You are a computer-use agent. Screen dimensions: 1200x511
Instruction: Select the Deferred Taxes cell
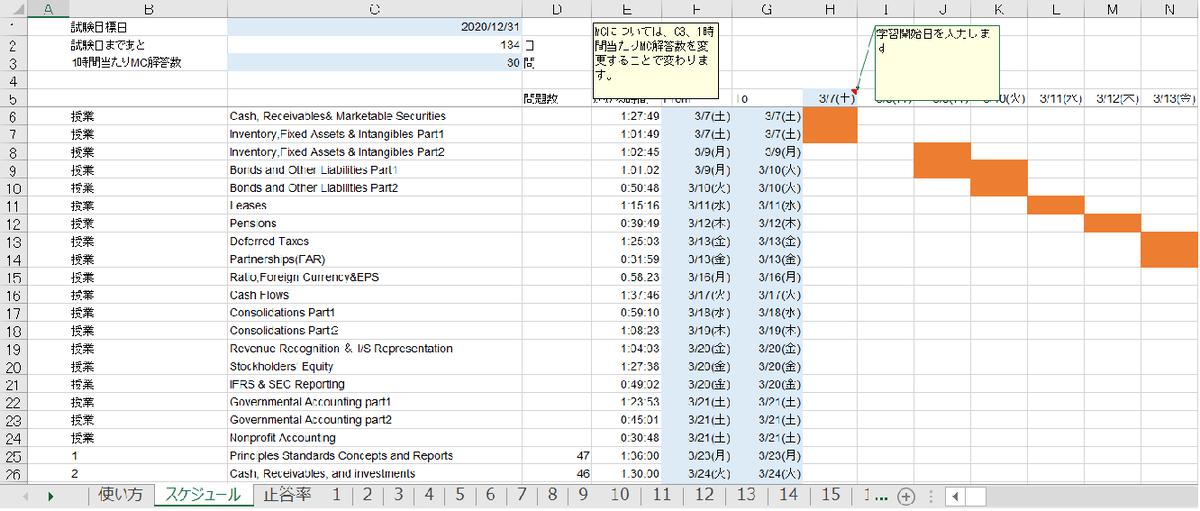374,241
